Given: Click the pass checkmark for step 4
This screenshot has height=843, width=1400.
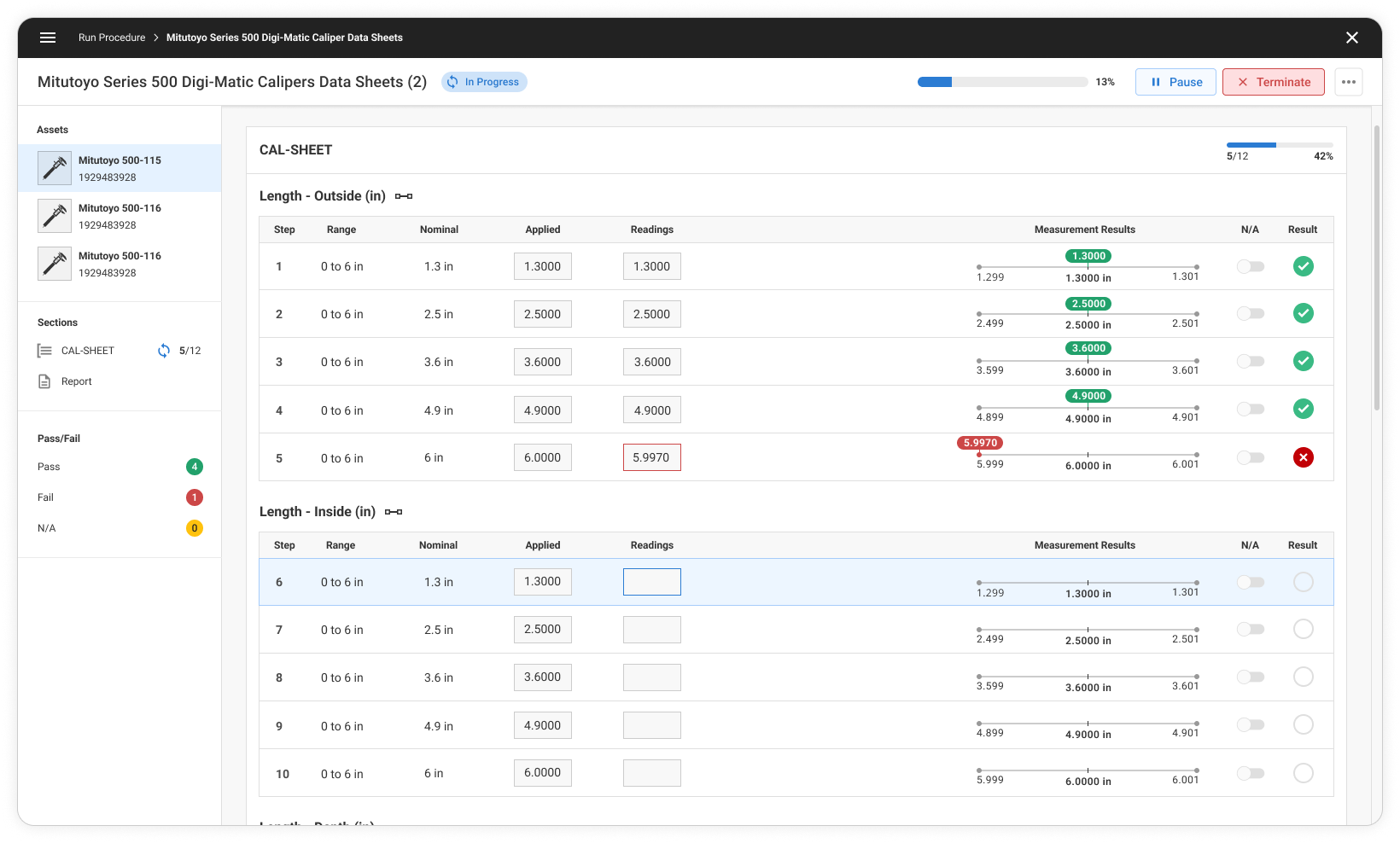Looking at the screenshot, I should (1304, 409).
